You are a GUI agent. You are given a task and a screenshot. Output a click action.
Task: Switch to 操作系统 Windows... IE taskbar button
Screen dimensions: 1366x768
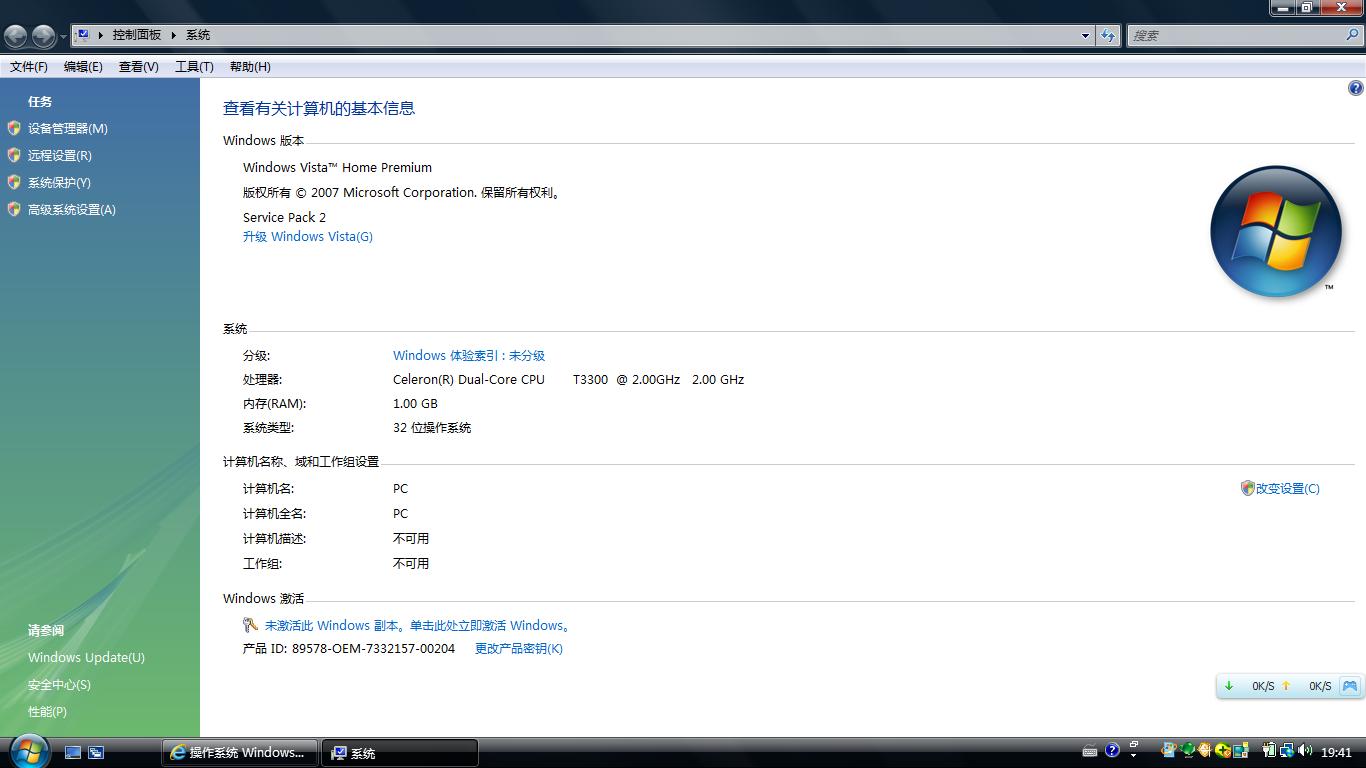pyautogui.click(x=240, y=752)
